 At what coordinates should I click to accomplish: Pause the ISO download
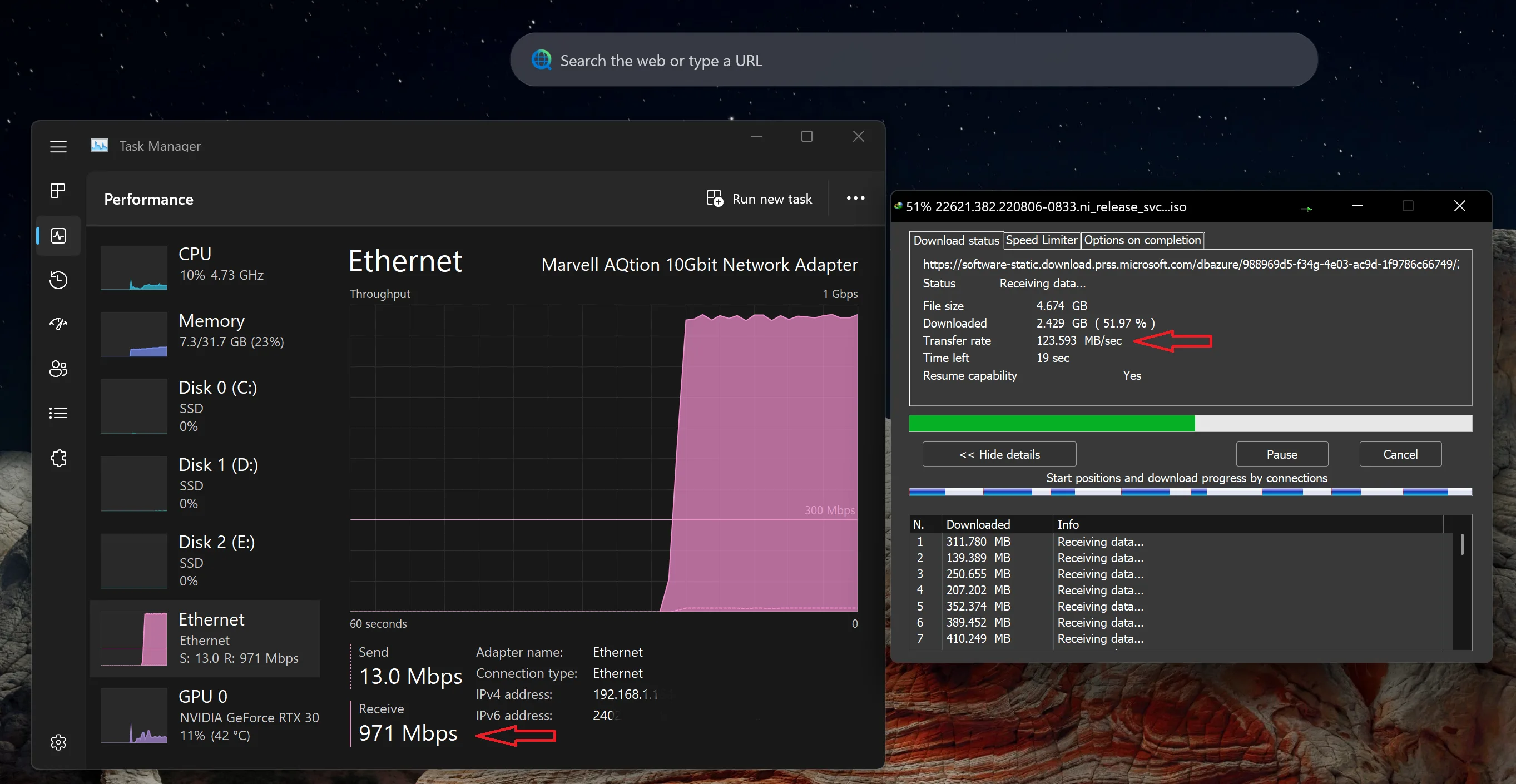pos(1281,454)
